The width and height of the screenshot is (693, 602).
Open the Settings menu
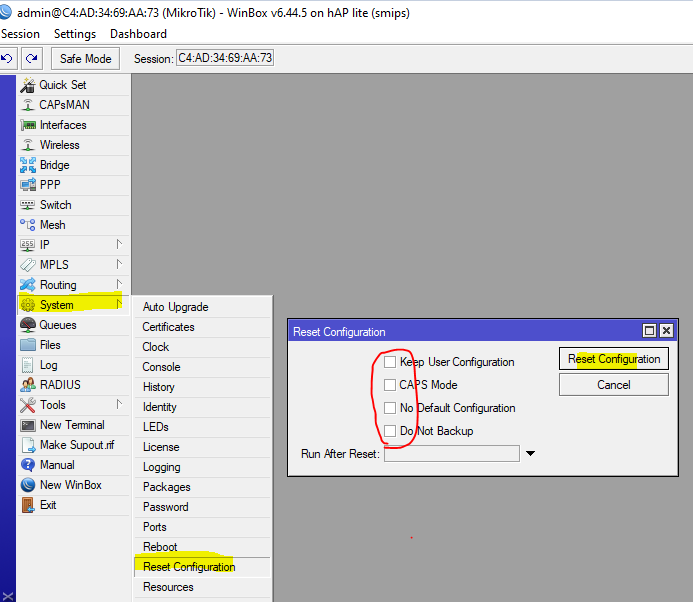[75, 34]
